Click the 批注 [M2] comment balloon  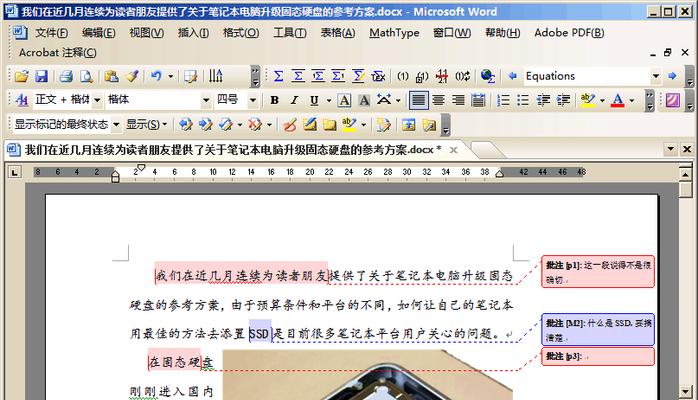click(598, 330)
